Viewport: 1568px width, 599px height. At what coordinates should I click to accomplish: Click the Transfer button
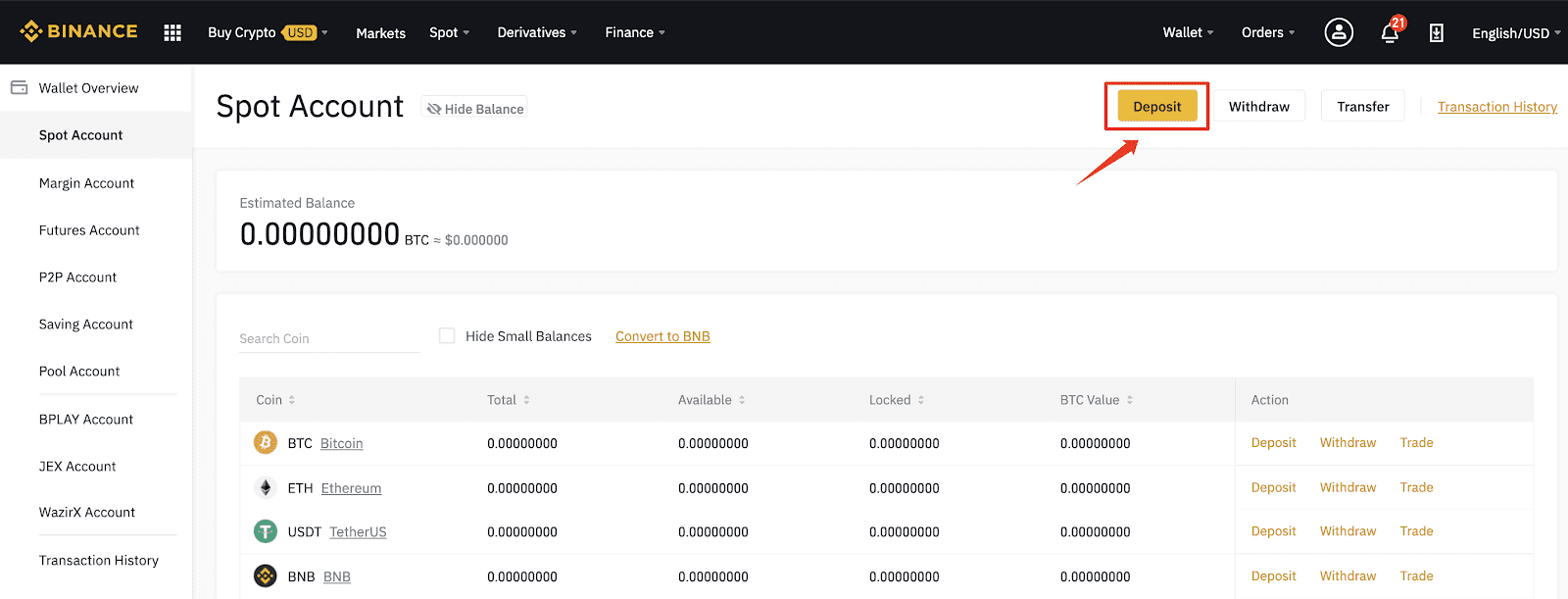(x=1363, y=106)
